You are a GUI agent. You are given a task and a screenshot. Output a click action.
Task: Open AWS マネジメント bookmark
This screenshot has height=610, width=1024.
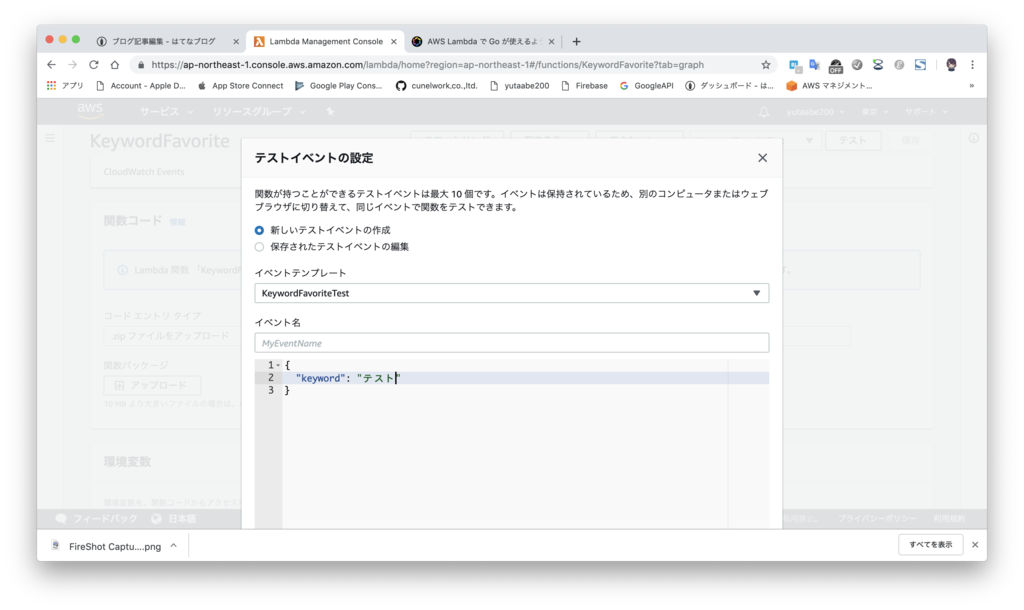(x=829, y=86)
